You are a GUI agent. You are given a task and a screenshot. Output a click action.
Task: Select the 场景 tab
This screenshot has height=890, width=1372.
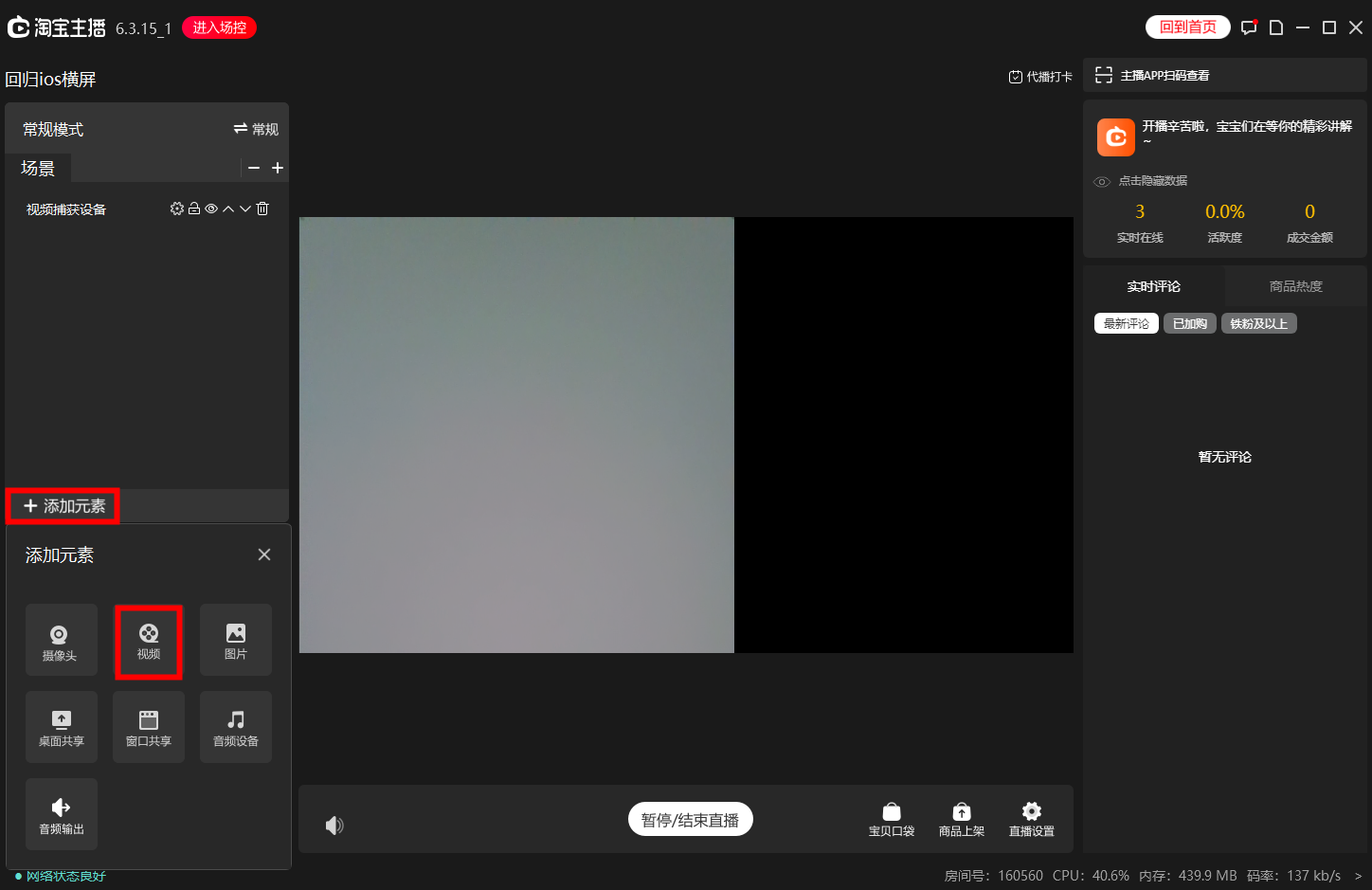point(38,168)
